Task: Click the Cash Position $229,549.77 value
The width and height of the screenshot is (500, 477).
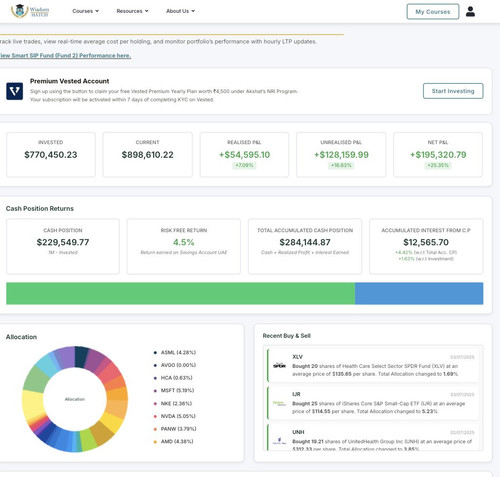Action: (63, 242)
